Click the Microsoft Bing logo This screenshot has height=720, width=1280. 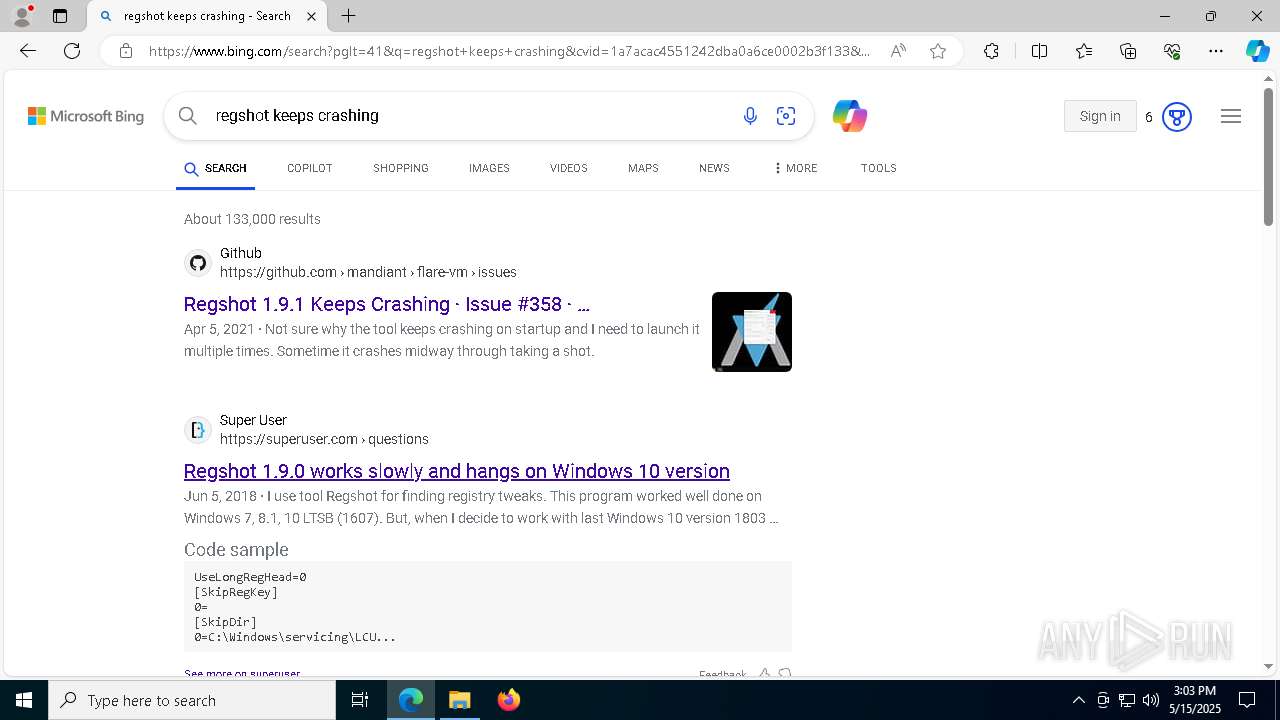point(86,117)
